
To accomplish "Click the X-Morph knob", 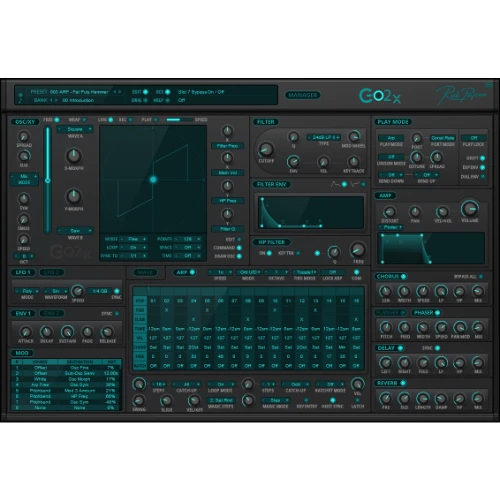I will click(74, 156).
